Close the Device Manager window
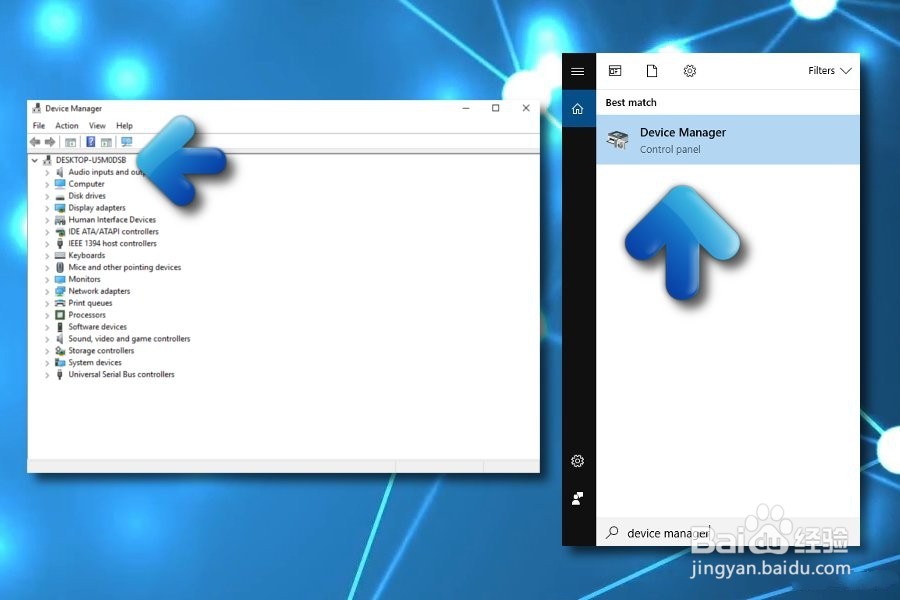Viewport: 900px width, 600px height. click(x=526, y=108)
